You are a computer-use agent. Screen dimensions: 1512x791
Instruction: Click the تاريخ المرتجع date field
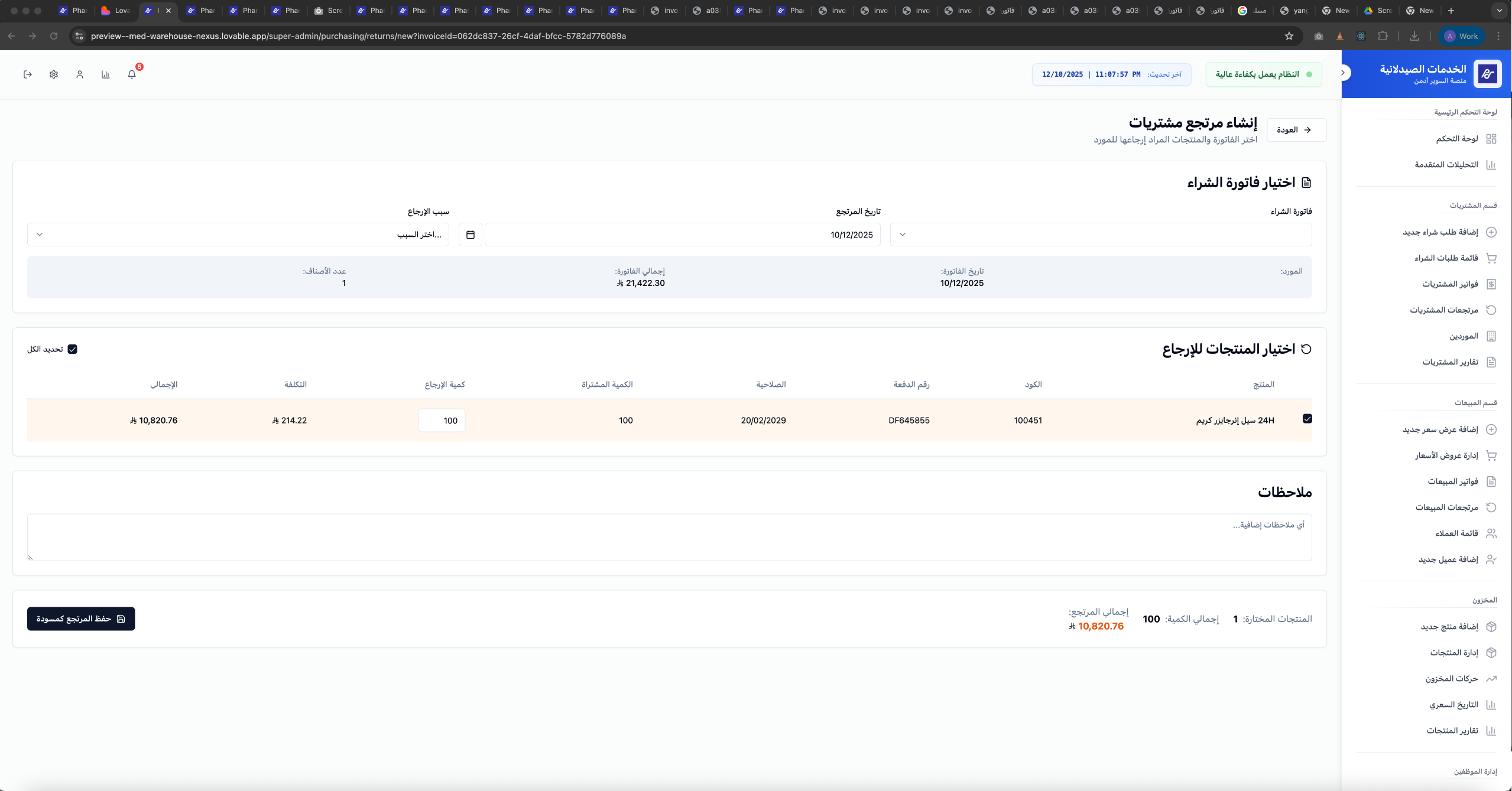point(683,235)
